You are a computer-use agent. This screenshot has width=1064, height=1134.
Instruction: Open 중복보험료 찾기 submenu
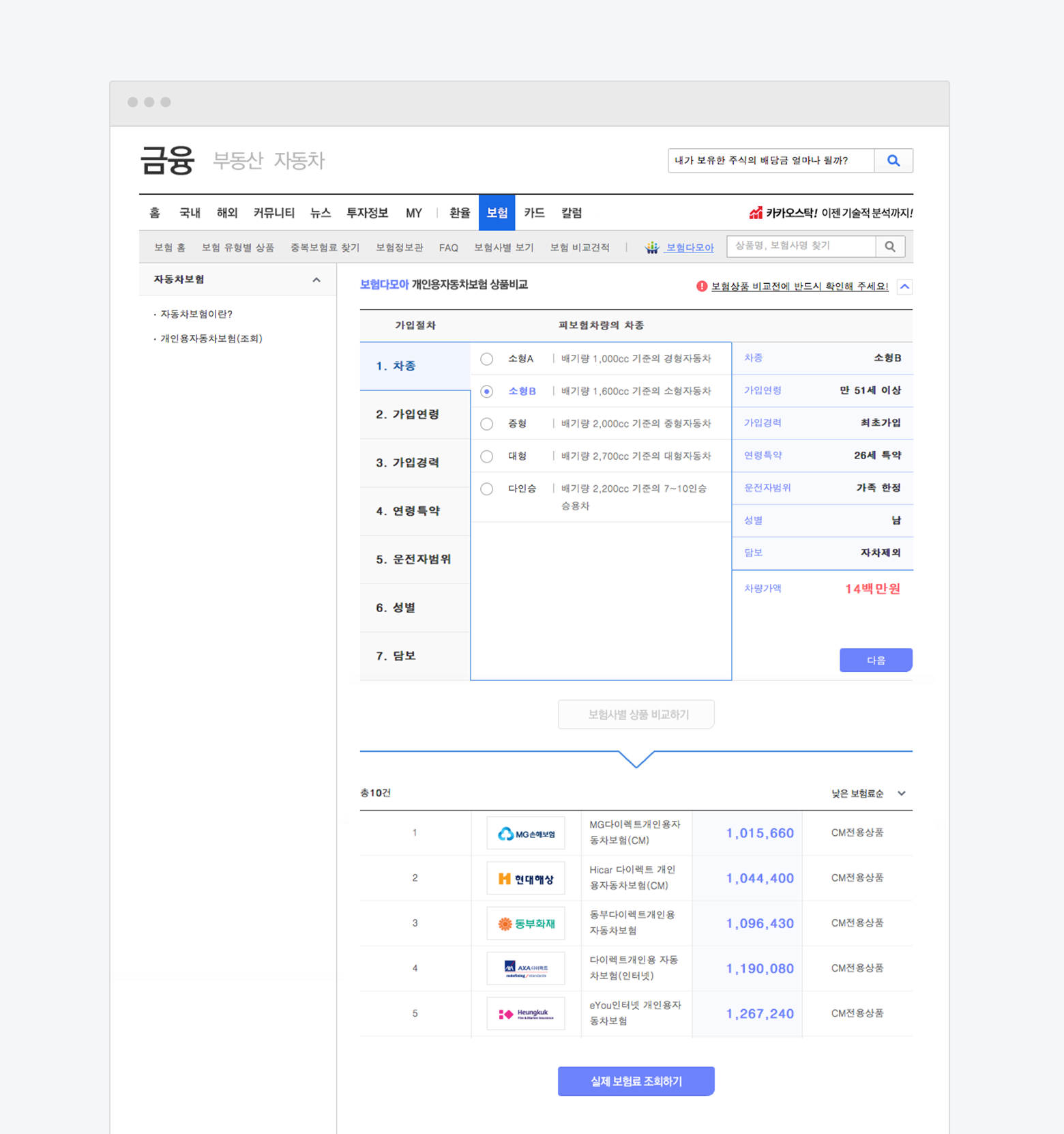(x=325, y=248)
